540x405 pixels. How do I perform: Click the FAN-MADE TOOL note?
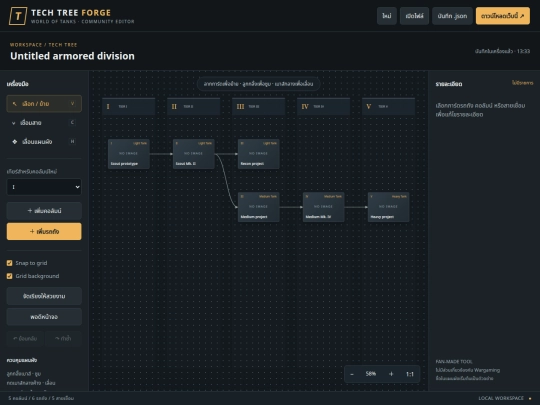click(454, 362)
